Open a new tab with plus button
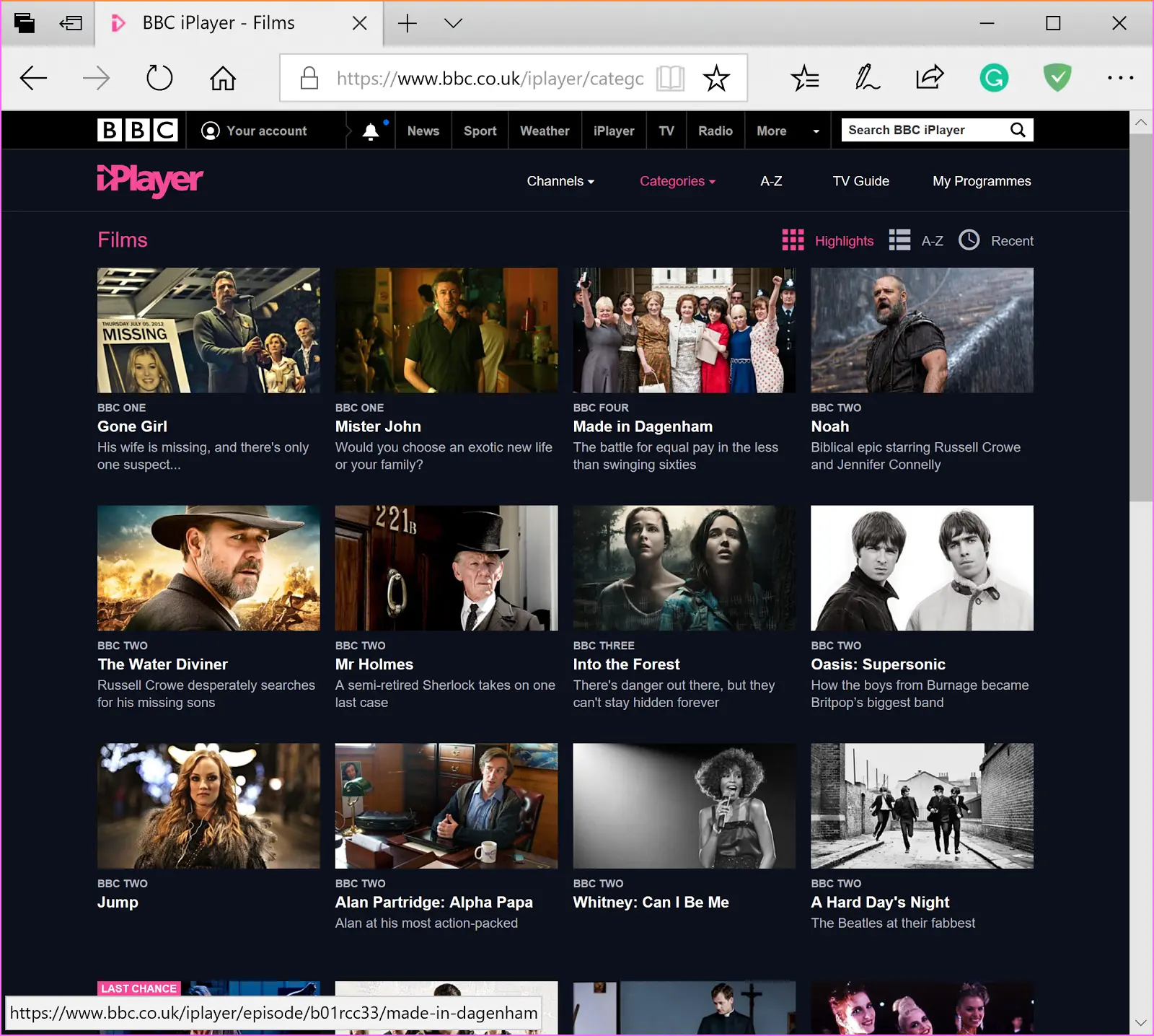Image resolution: width=1154 pixels, height=1036 pixels. [408, 23]
